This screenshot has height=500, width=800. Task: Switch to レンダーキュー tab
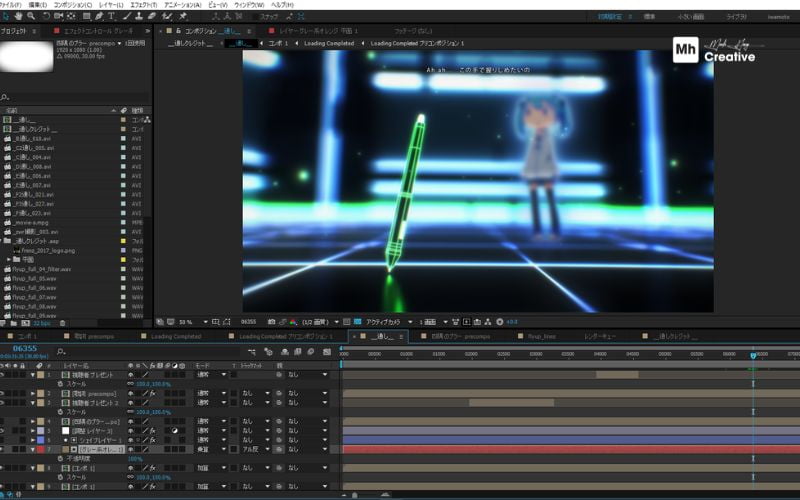[600, 336]
